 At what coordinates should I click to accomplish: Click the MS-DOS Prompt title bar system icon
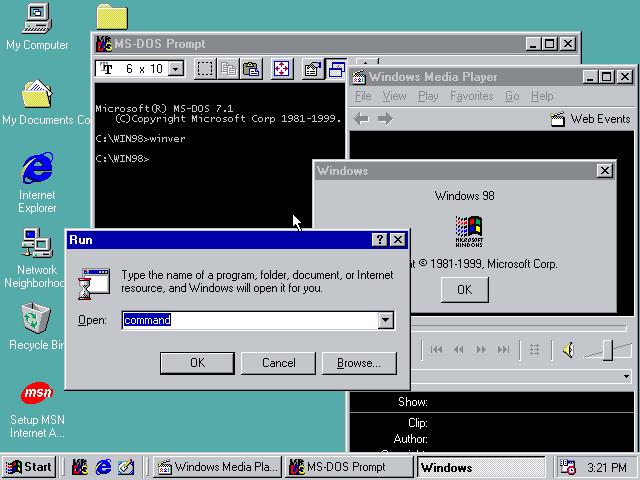point(104,44)
